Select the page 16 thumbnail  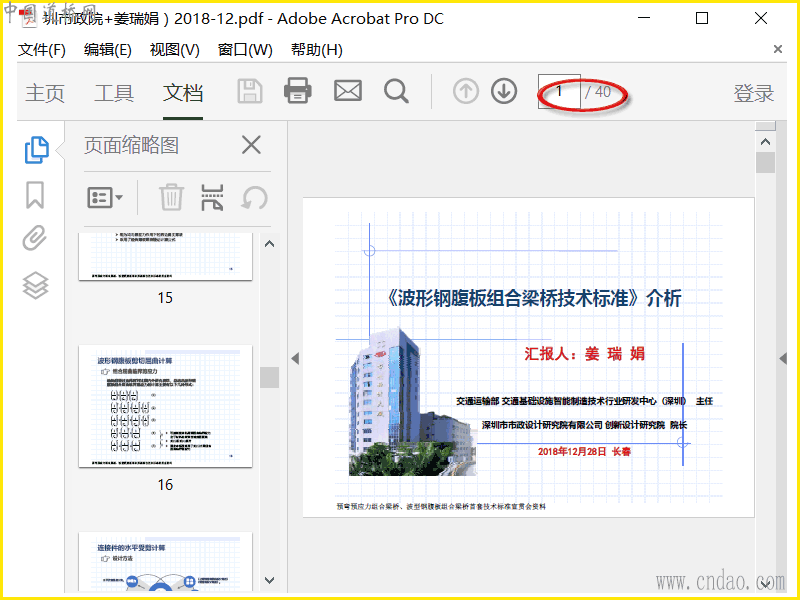[165, 406]
